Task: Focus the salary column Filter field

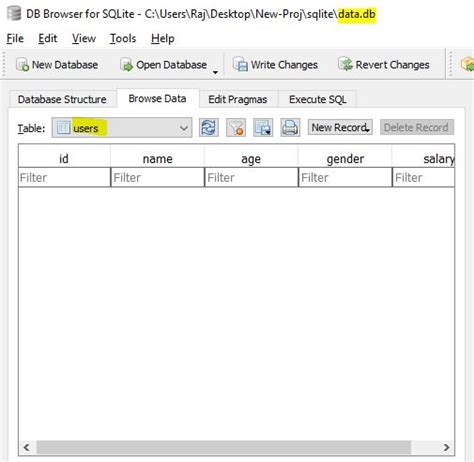Action: pos(424,178)
